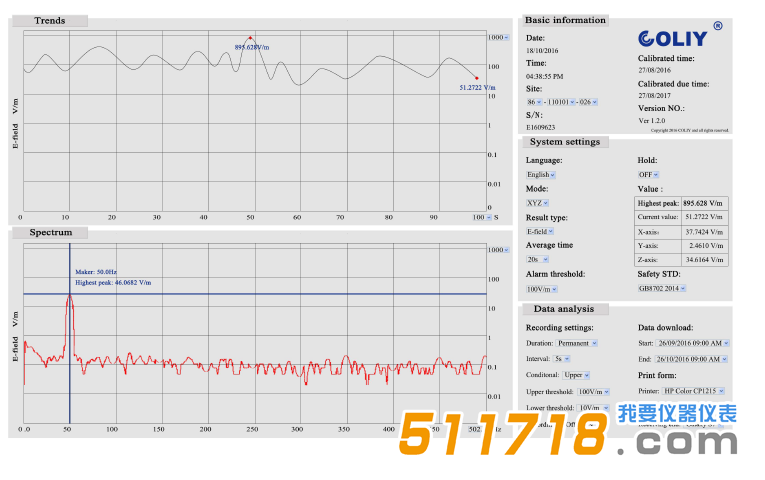The height and width of the screenshot is (480, 765).
Task: Click the red current-value dot at trend end
Action: (476, 78)
